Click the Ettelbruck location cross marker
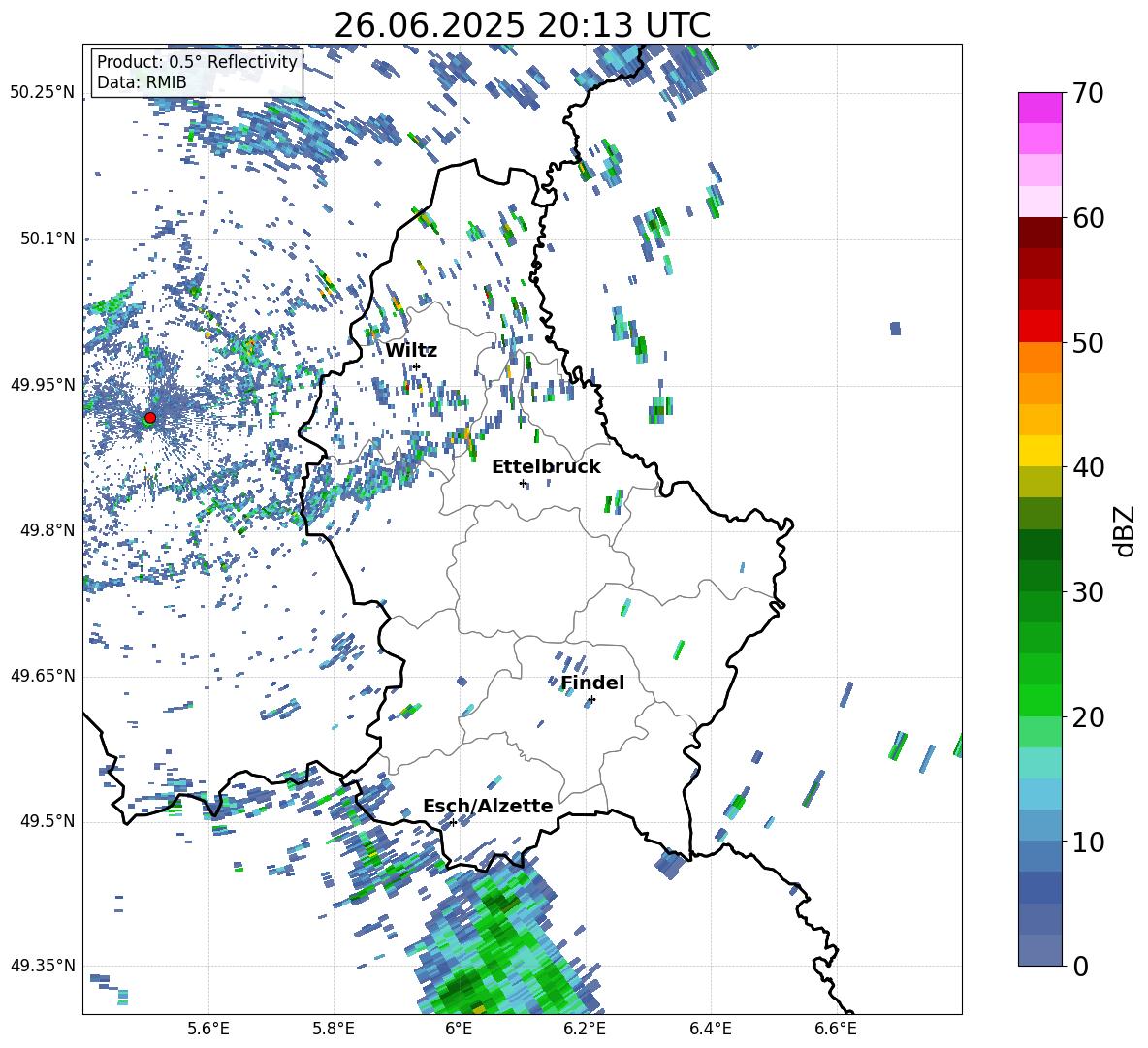Screen dimensions: 1148x1048 click(523, 483)
